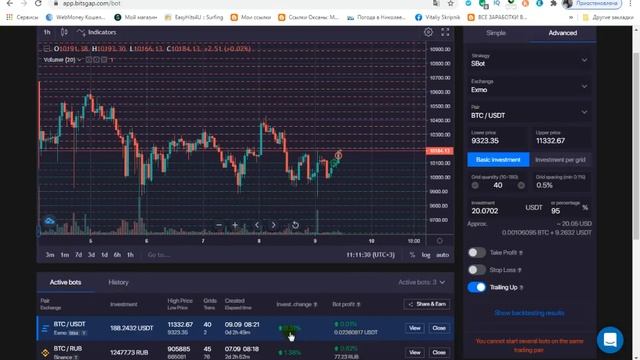640x360 pixels.
Task: Go back with browser back arrow
Action: 10,3
